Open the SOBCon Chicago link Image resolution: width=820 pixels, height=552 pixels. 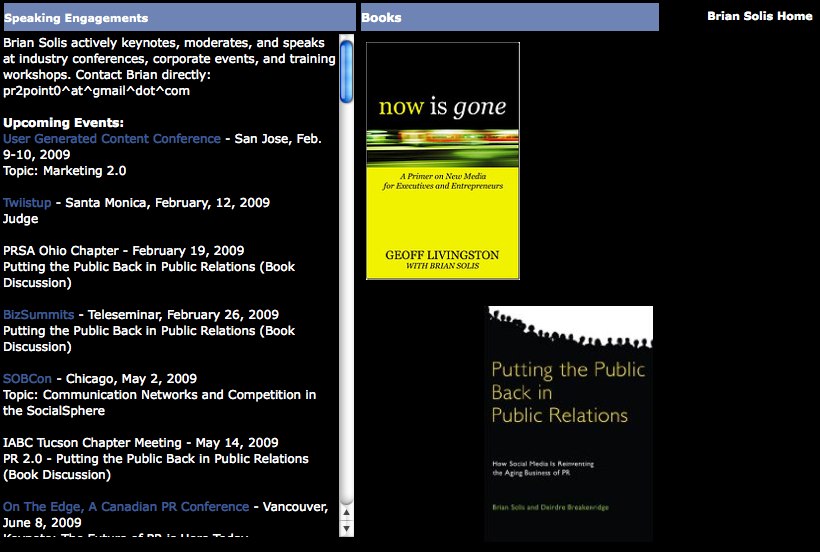tap(27, 378)
